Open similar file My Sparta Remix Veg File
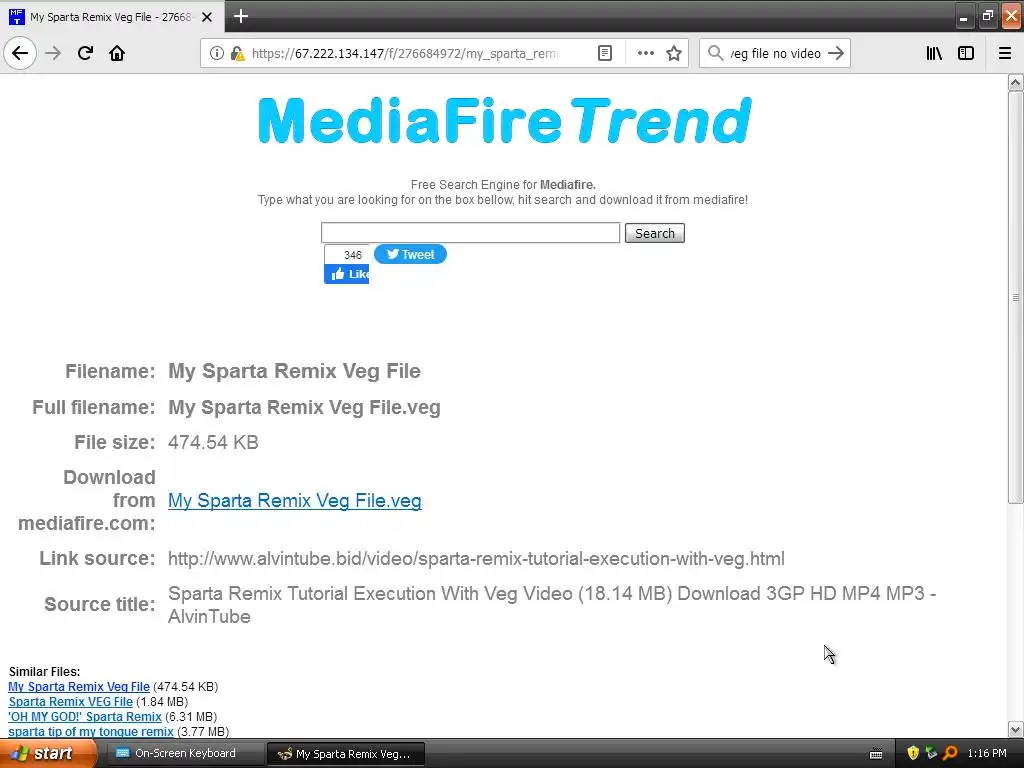 click(x=79, y=686)
